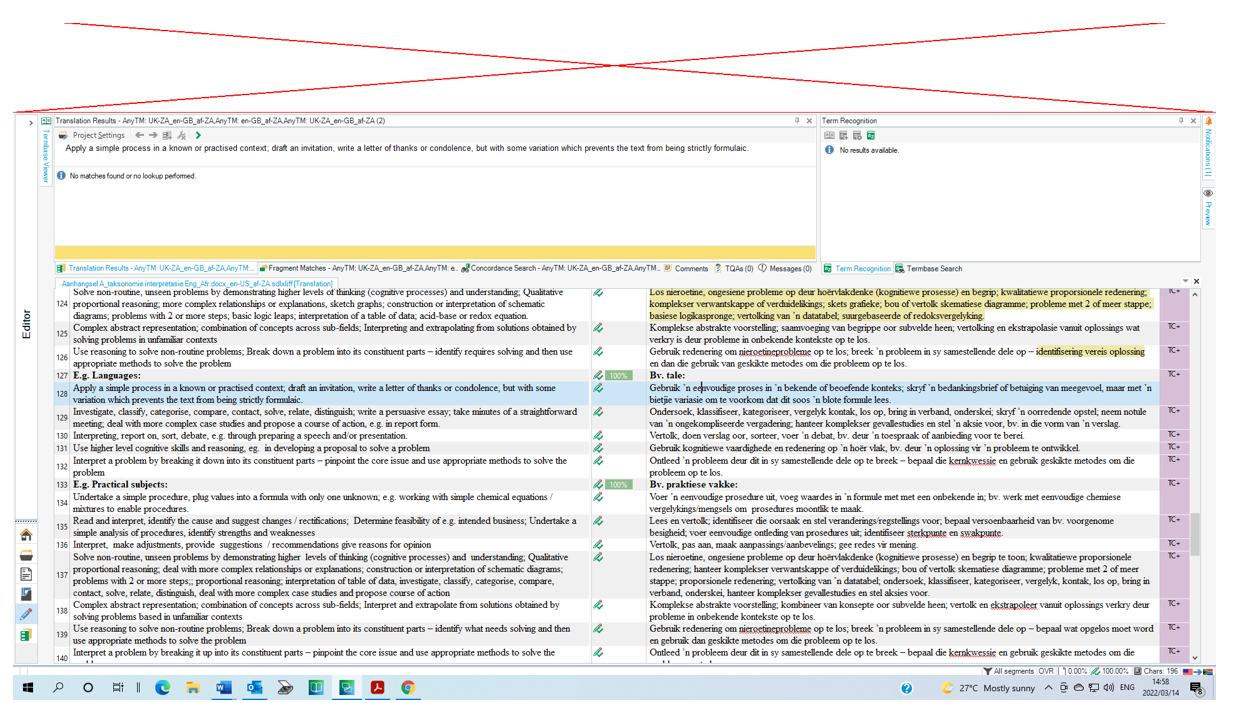Viewport: 1233px width, 703px height.
Task: Click third icon in Term Recognition toolbar
Action: [x=857, y=135]
